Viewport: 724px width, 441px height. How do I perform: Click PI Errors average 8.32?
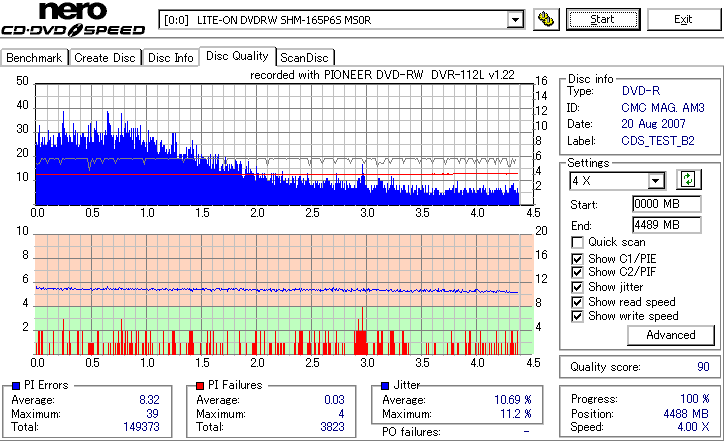(149, 399)
